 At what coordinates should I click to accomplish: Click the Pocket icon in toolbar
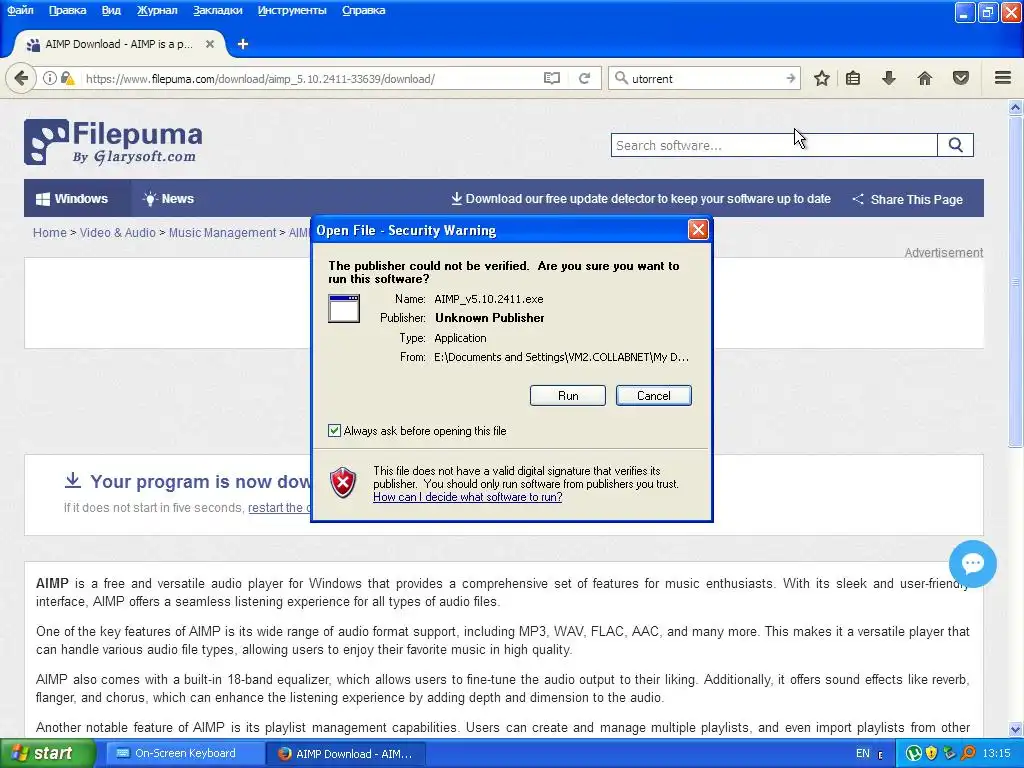coord(961,78)
